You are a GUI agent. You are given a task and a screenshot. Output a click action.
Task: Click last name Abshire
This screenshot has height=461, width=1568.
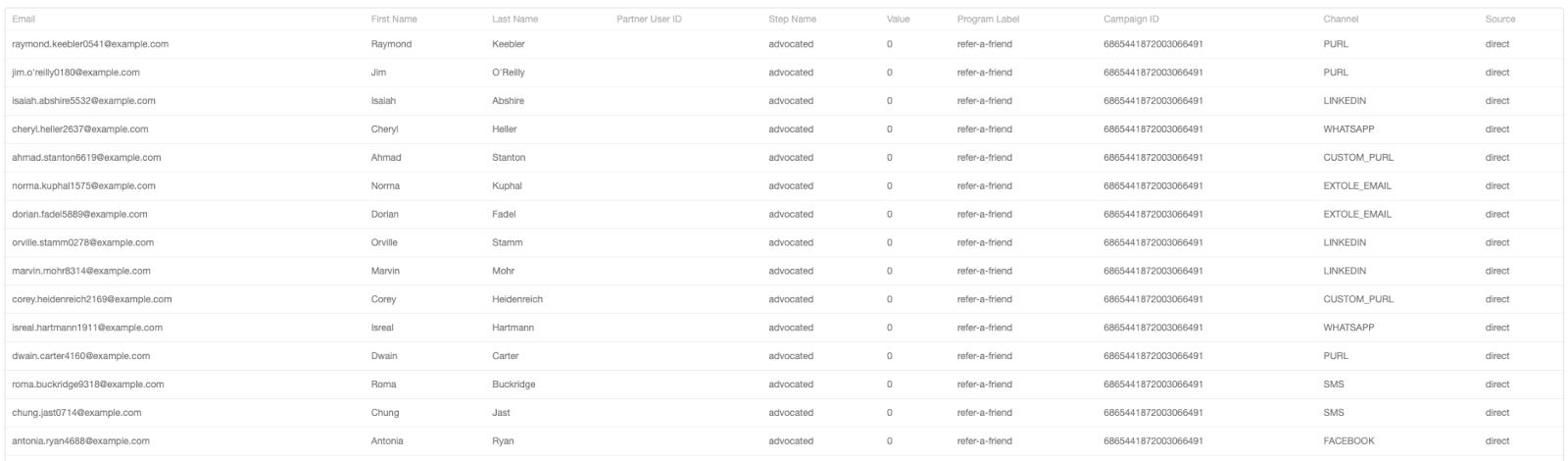[508, 101]
